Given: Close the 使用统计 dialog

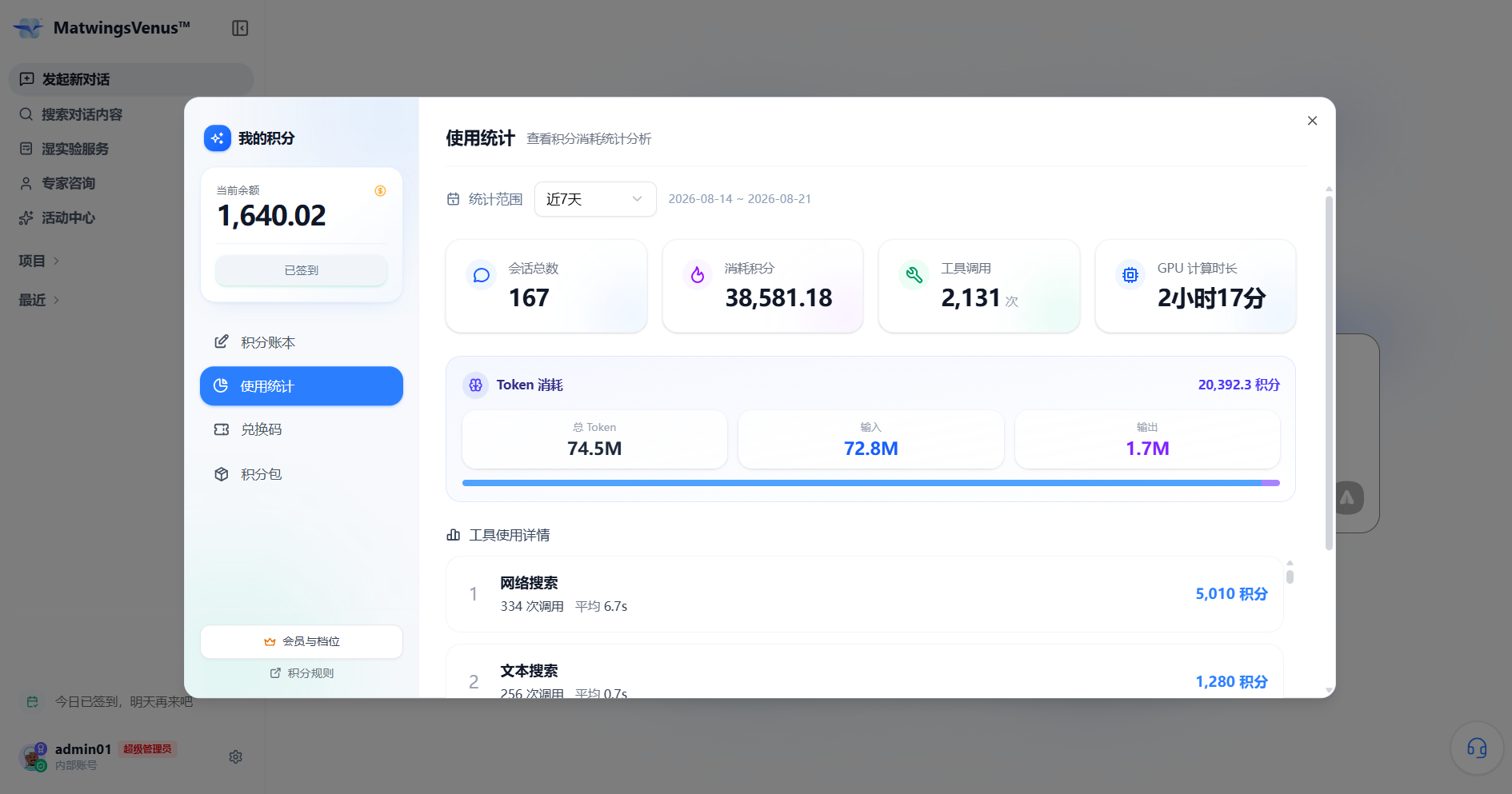Looking at the screenshot, I should (1312, 121).
